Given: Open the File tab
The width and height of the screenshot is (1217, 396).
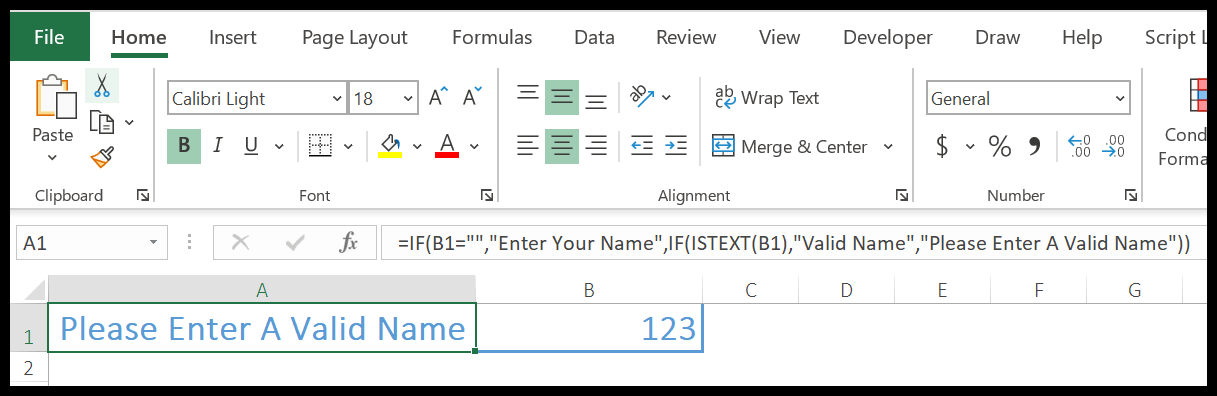Looking at the screenshot, I should [x=49, y=37].
